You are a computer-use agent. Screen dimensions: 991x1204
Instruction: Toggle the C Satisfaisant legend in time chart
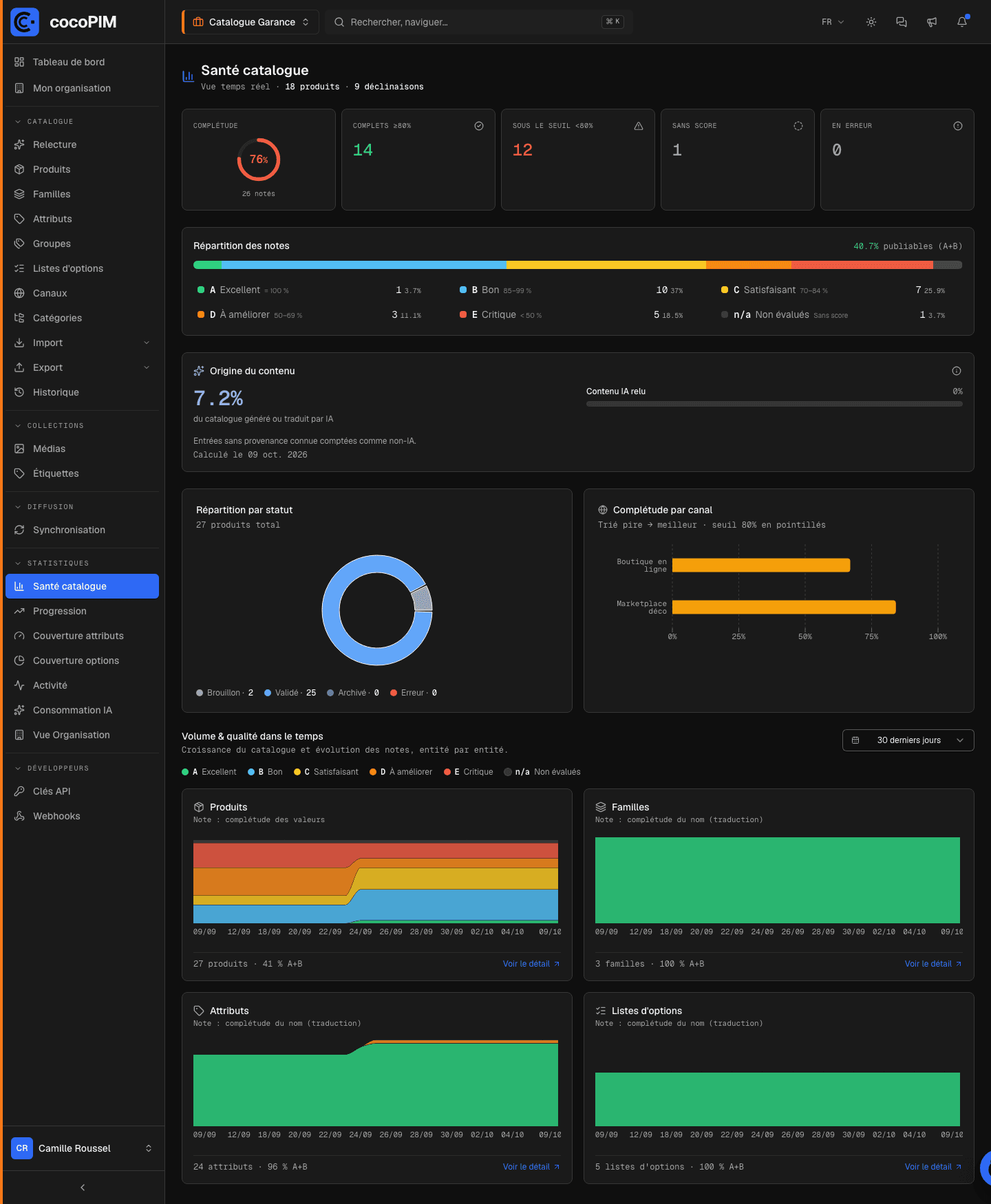coord(326,772)
